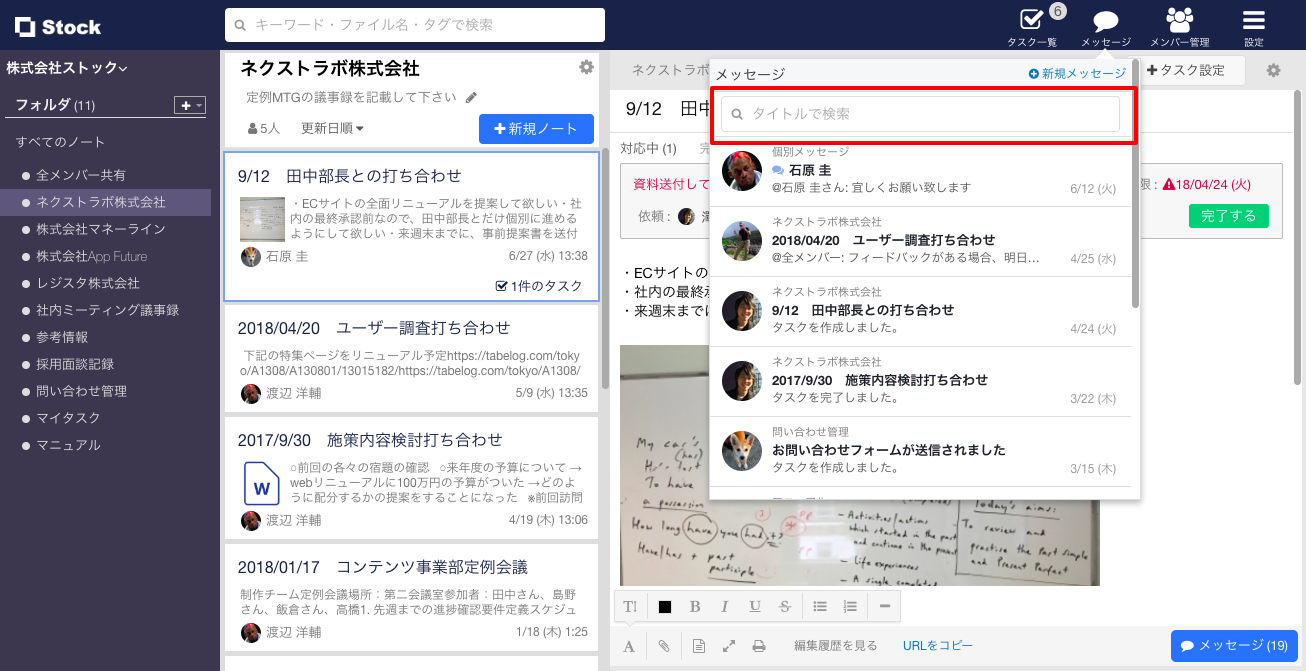The height and width of the screenshot is (671, 1306).
Task: Create a note with the 新規ノート button
Action: (536, 129)
